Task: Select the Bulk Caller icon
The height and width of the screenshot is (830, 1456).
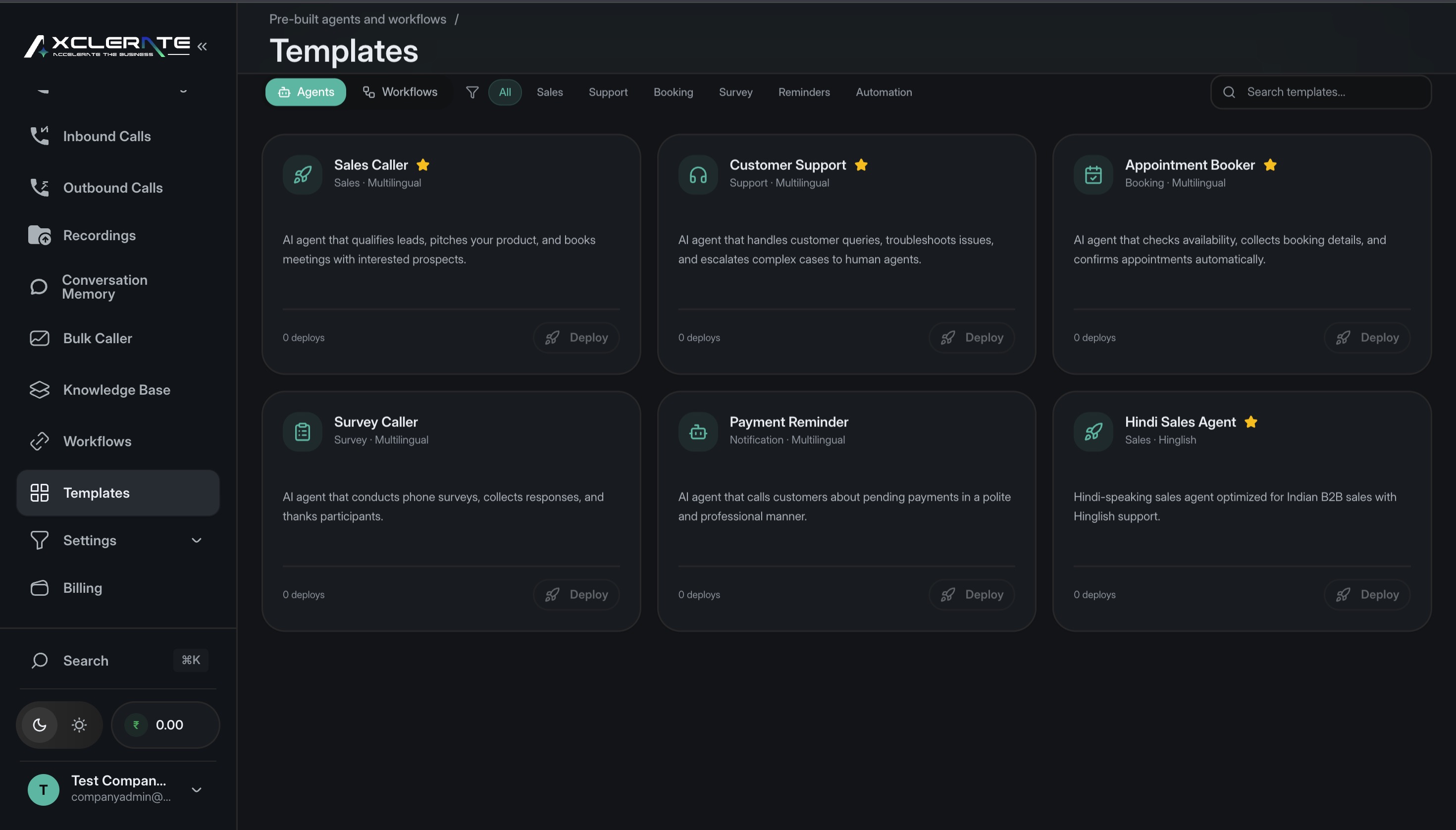Action: pos(39,338)
